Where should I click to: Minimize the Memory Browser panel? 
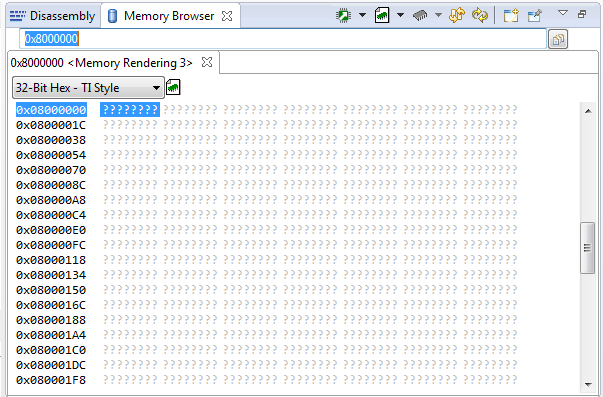(582, 14)
